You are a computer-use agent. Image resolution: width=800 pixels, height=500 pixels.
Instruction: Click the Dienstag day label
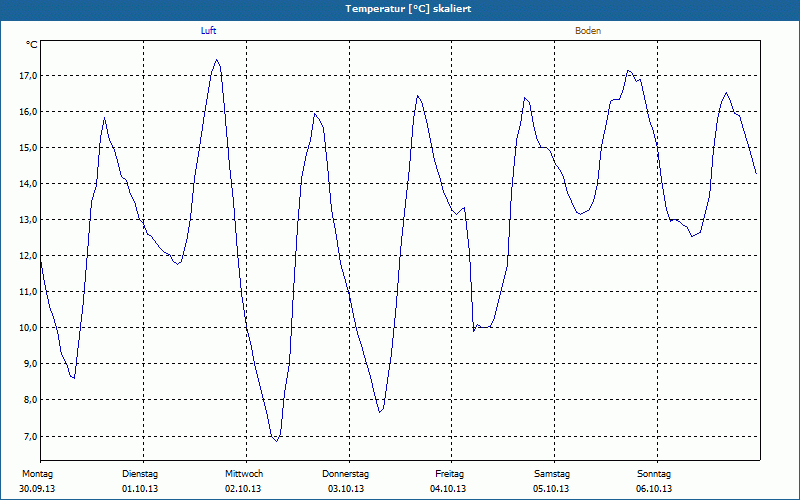[x=140, y=474]
